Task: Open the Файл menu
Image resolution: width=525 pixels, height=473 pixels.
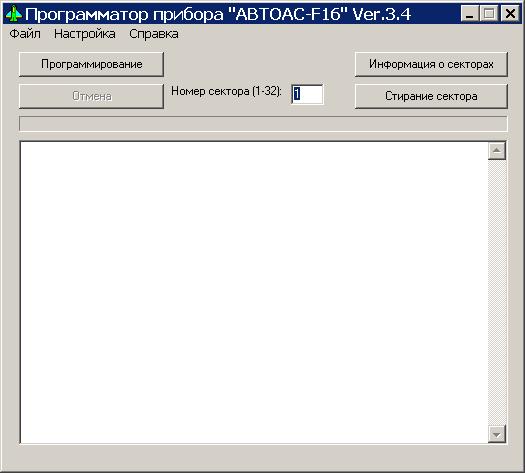Action: point(25,34)
